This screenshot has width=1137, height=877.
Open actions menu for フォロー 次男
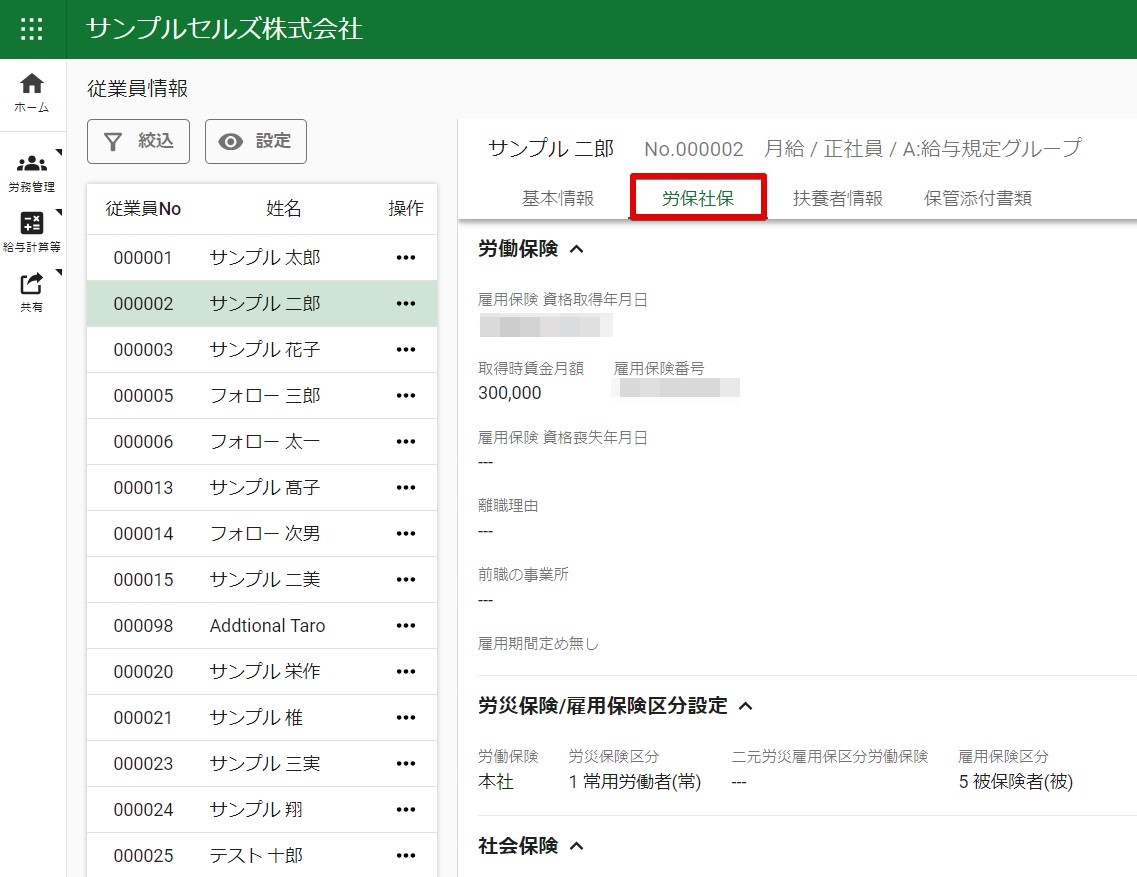[x=406, y=534]
